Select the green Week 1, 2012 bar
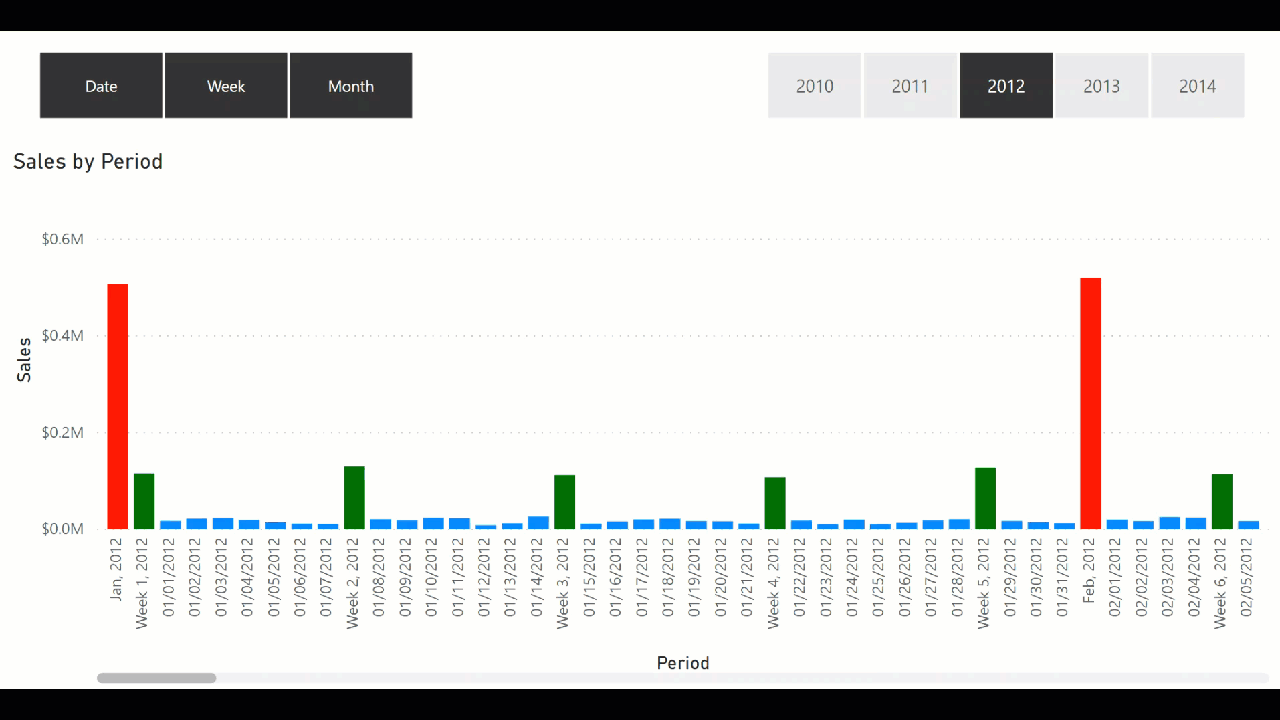1280x720 pixels. (x=144, y=501)
